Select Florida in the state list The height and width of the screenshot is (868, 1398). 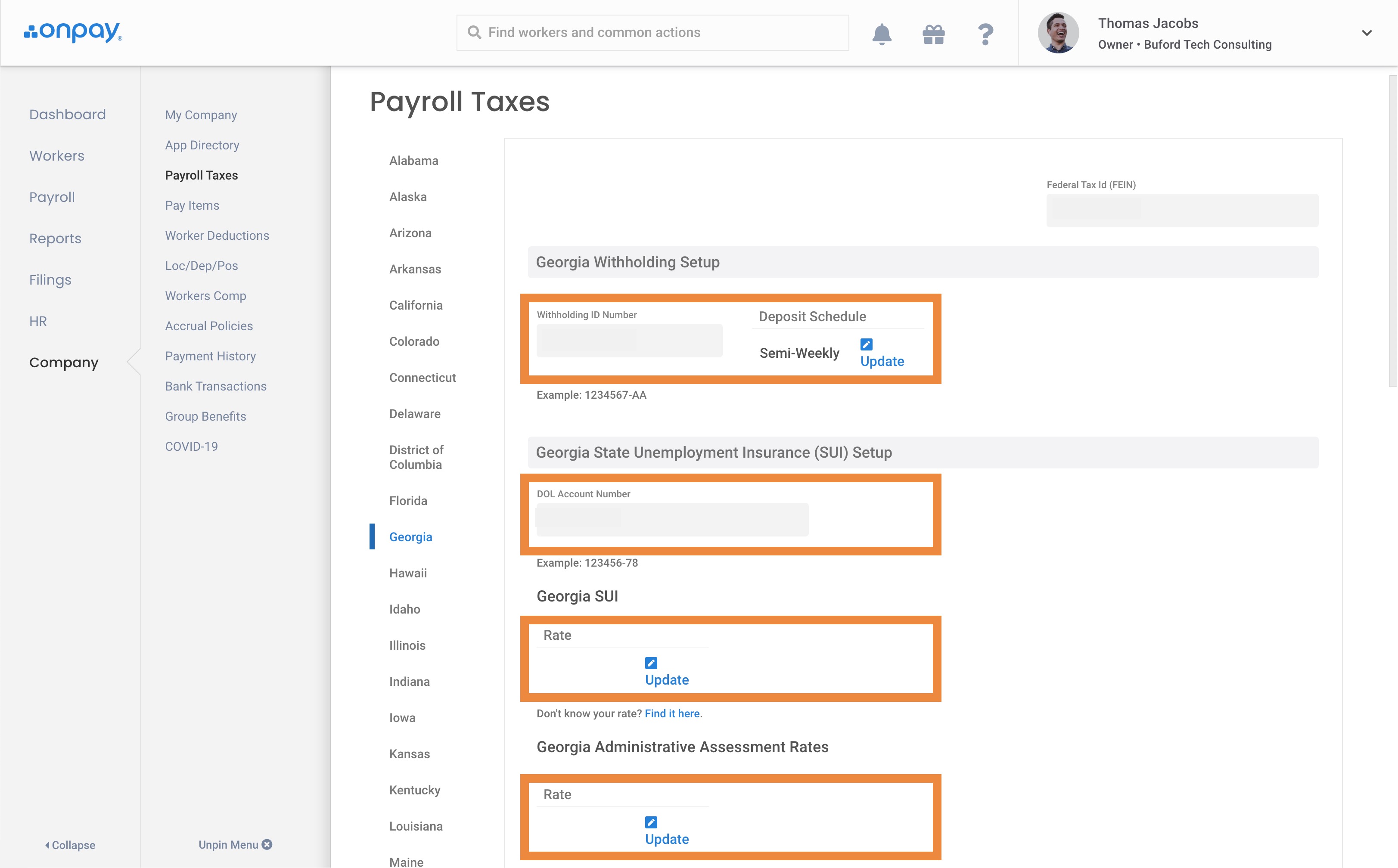pos(407,501)
